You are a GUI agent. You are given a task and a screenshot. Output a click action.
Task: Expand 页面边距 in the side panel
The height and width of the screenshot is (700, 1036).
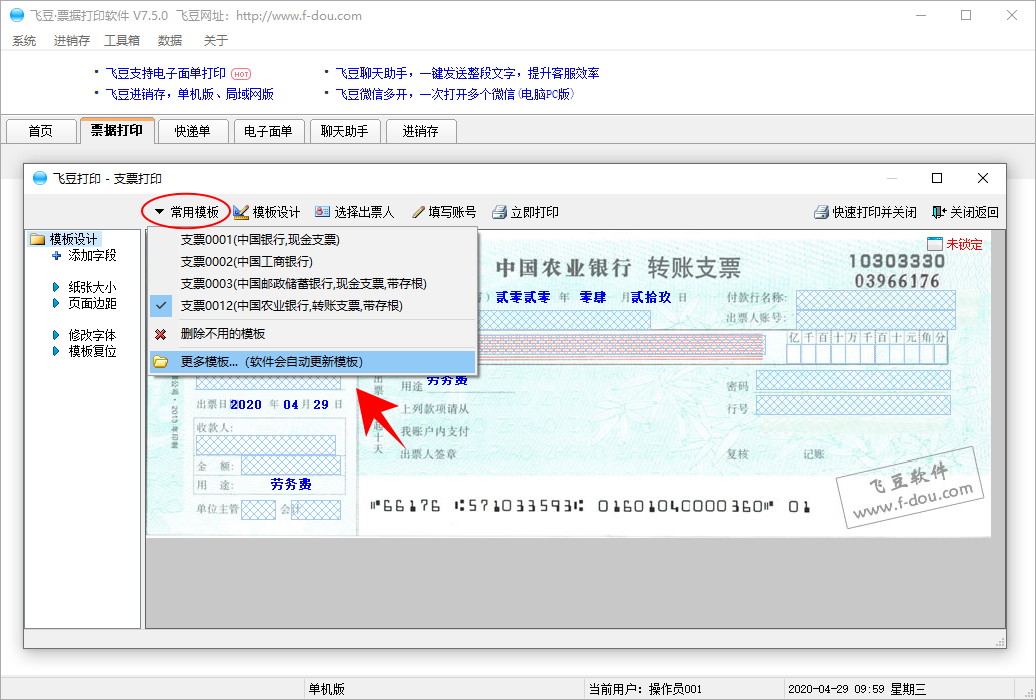[56, 303]
